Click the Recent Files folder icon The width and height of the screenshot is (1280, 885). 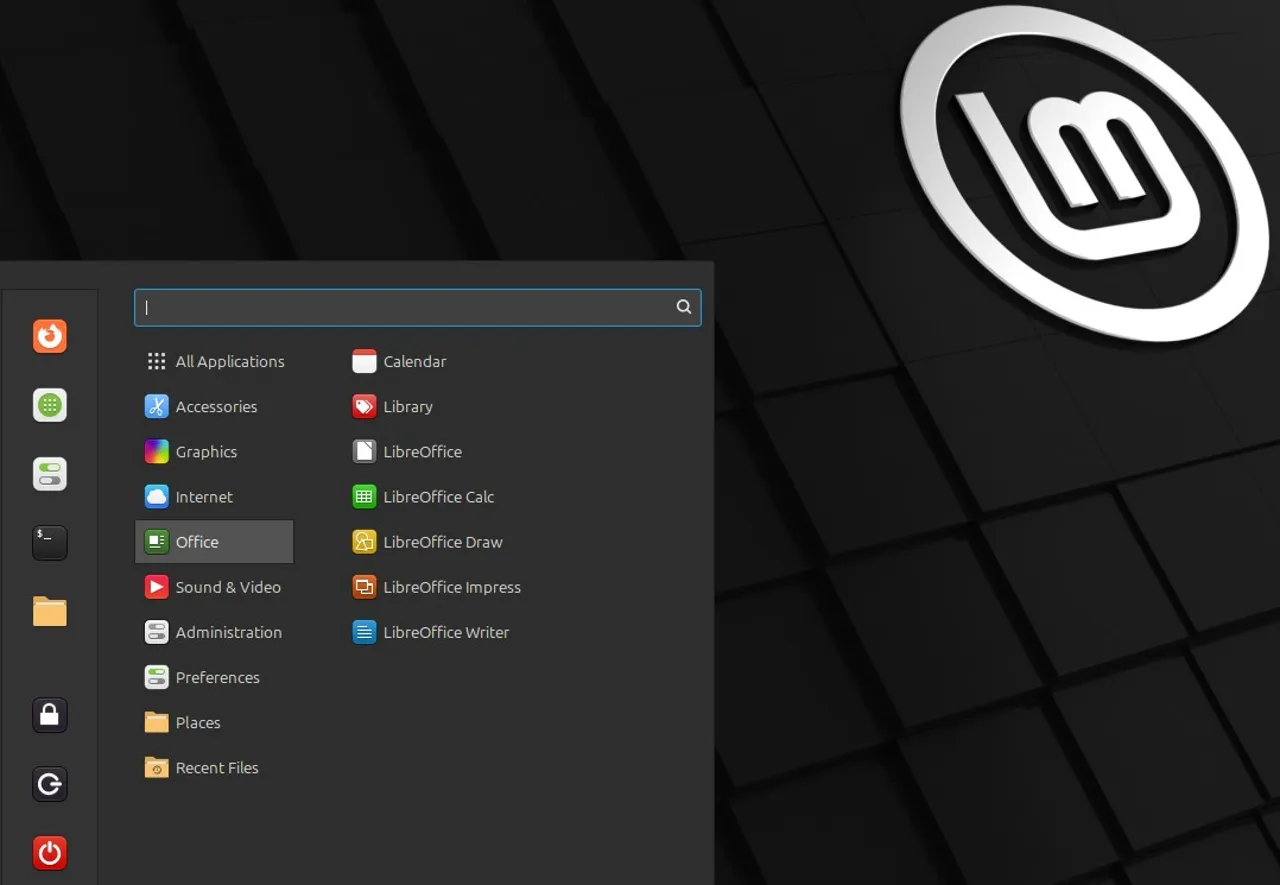[157, 767]
